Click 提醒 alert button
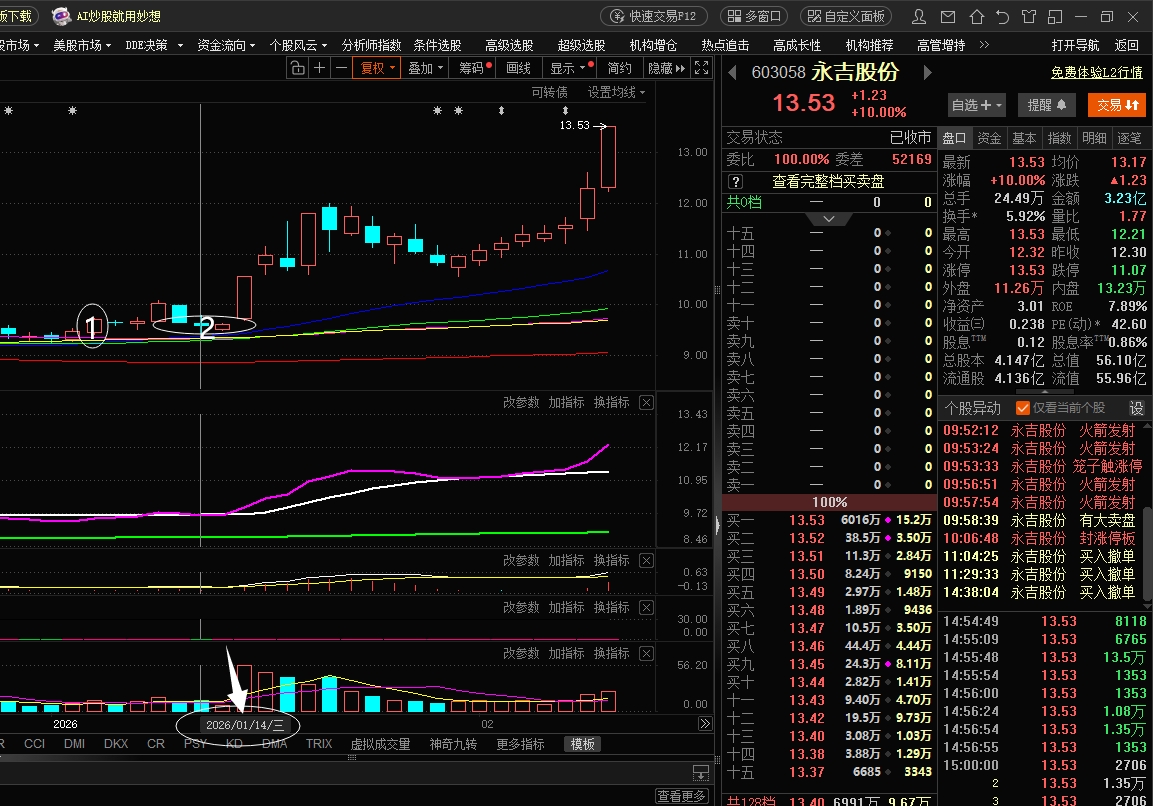 (1047, 105)
